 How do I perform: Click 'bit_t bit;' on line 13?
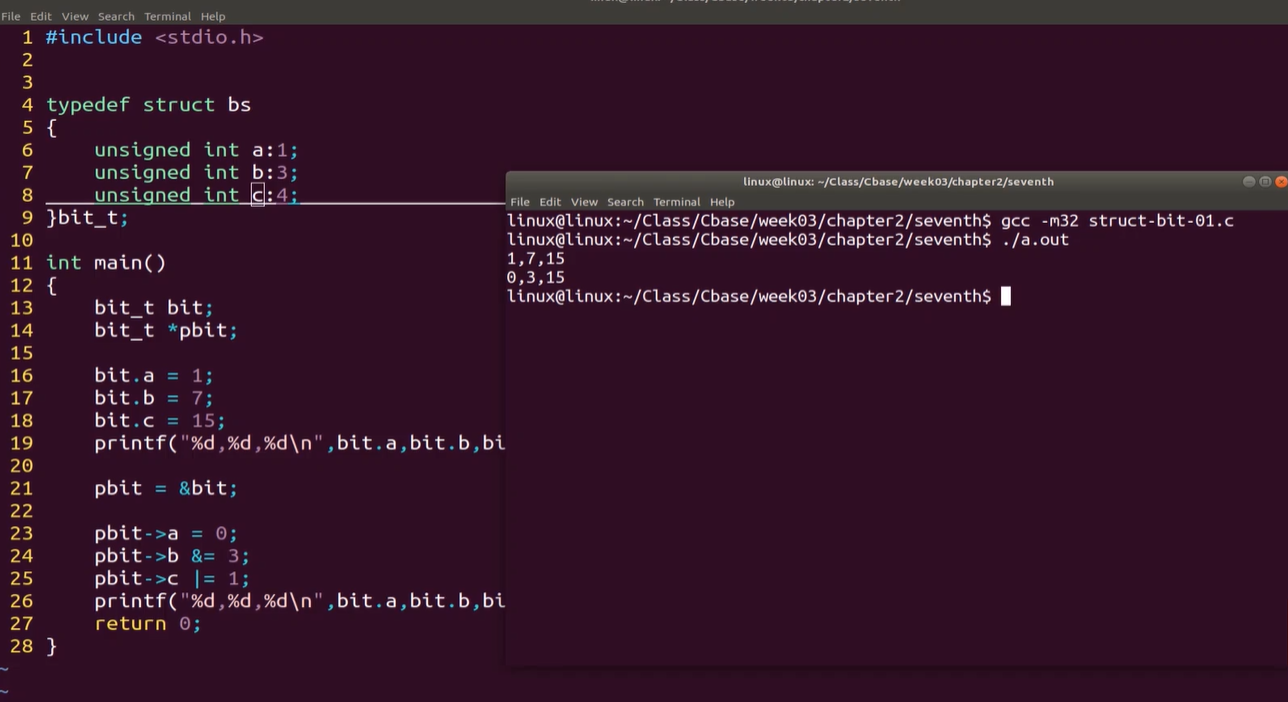(154, 308)
